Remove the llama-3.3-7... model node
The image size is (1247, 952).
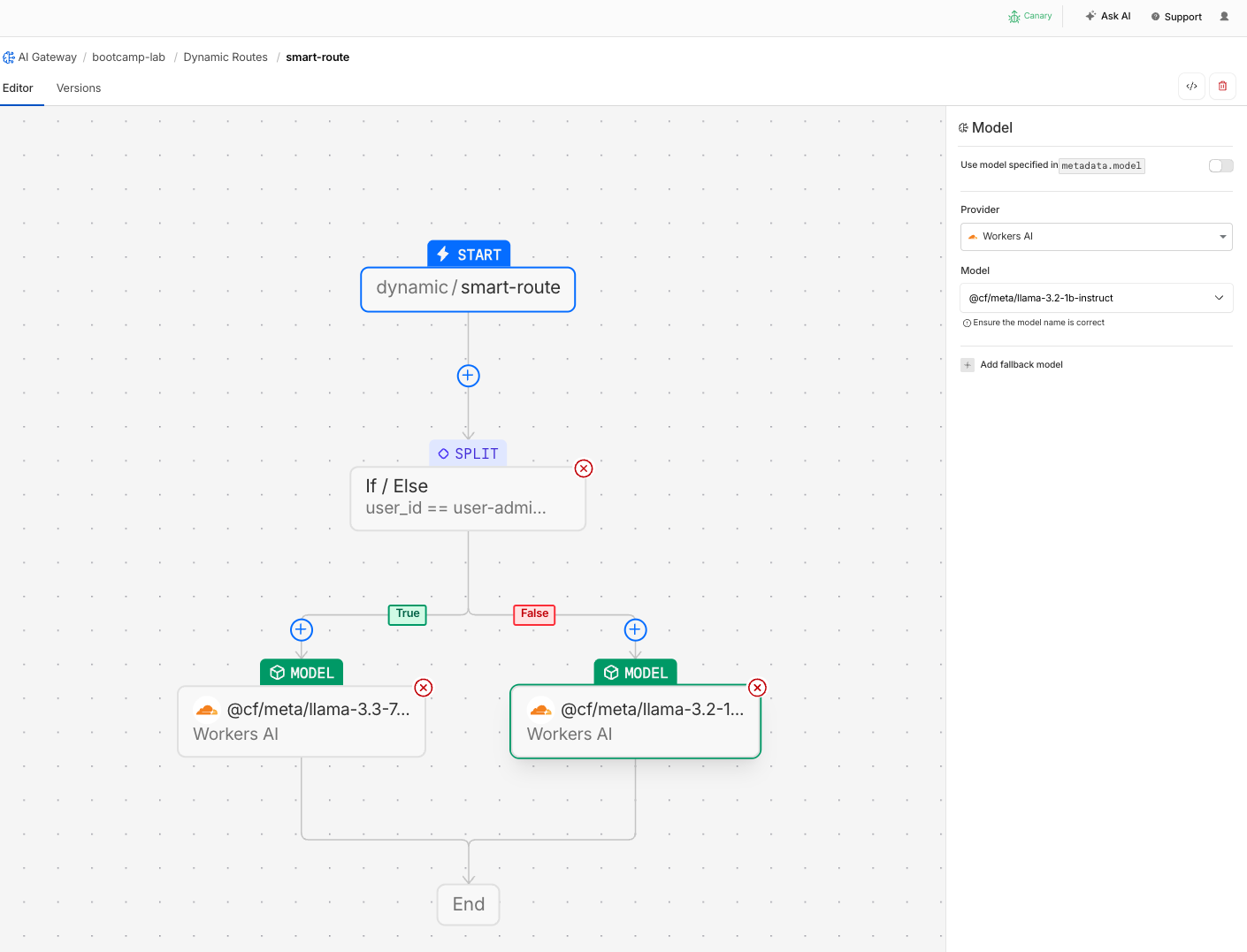(424, 688)
